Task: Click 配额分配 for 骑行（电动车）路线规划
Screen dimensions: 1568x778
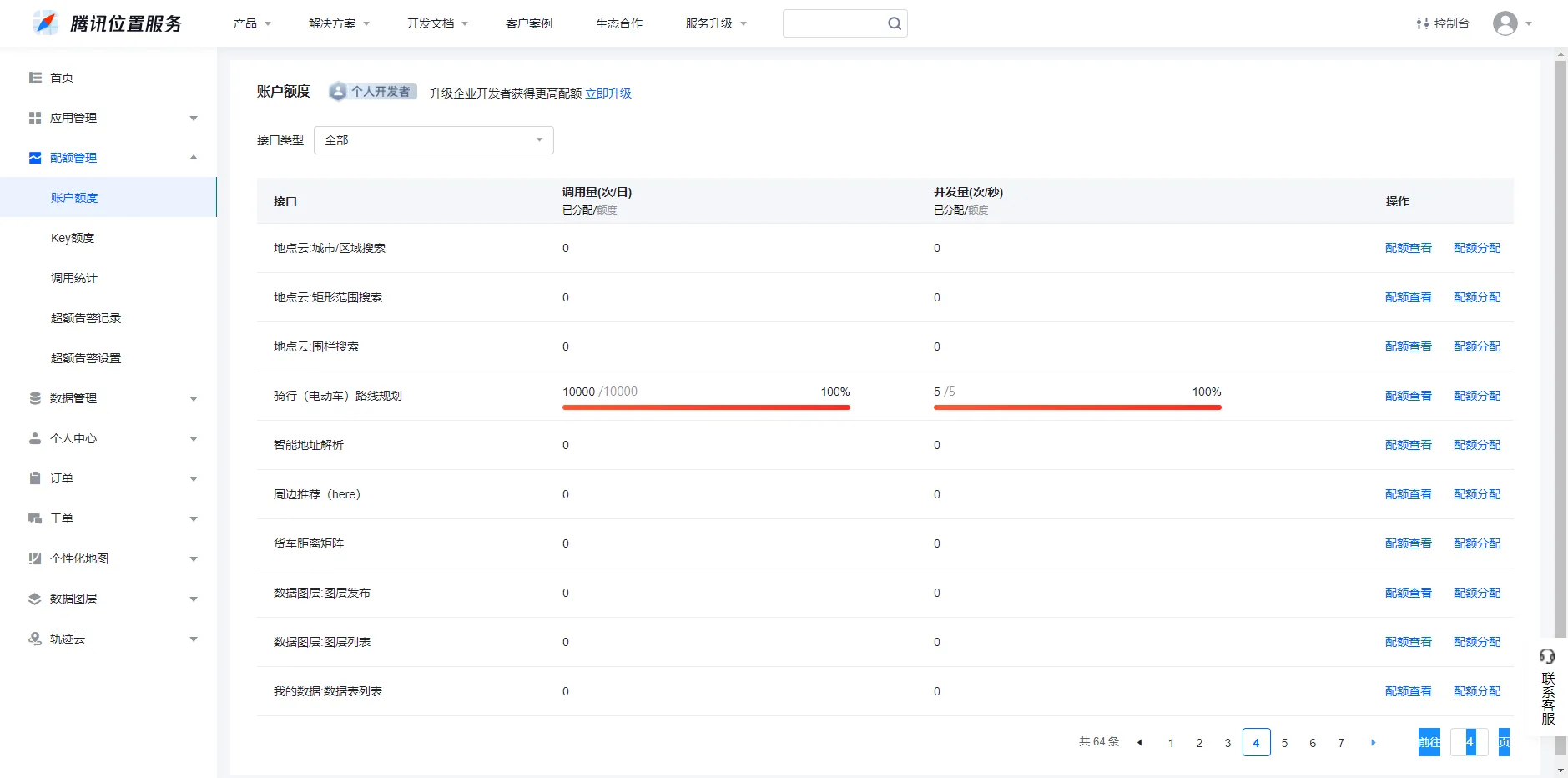Action: (1476, 396)
